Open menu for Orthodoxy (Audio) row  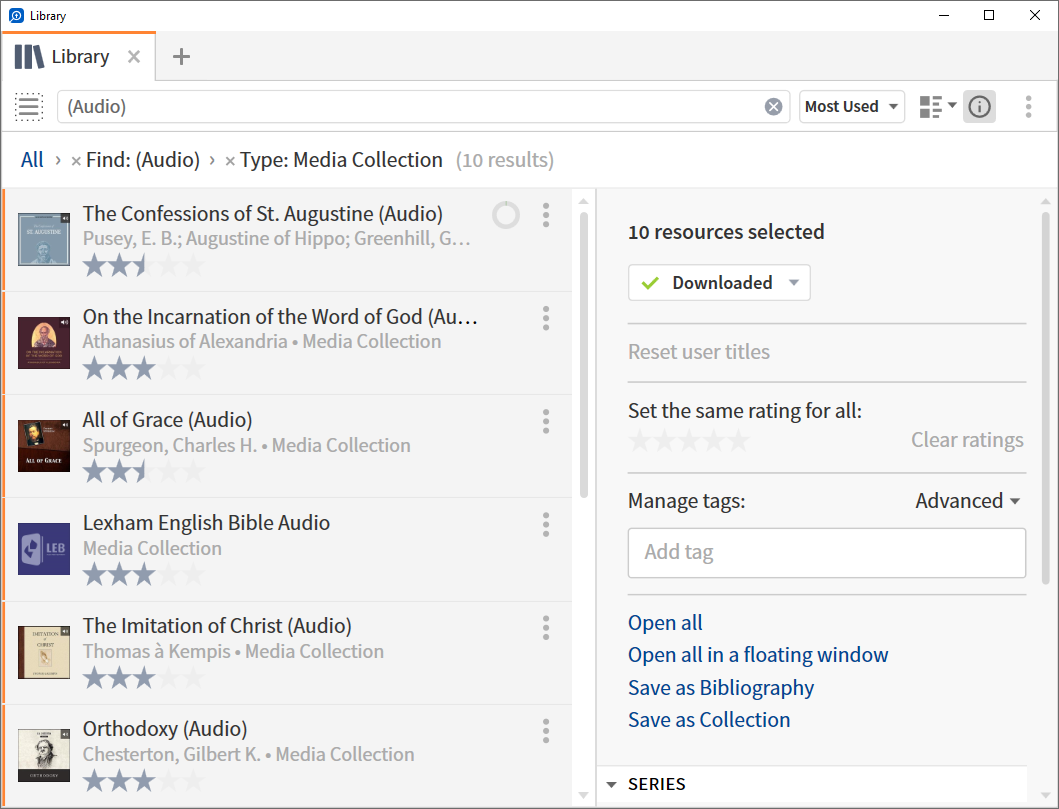546,731
